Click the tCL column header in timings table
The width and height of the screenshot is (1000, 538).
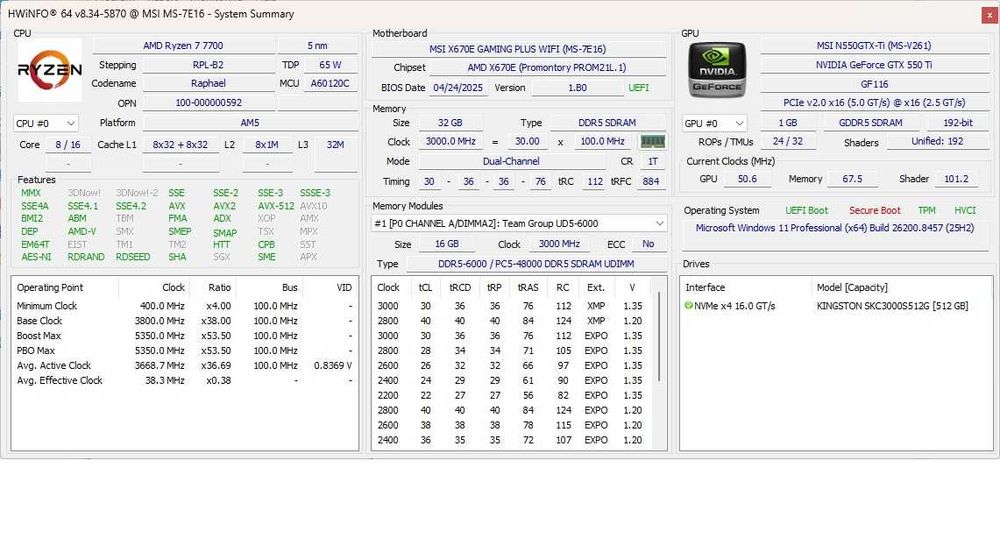tap(425, 287)
